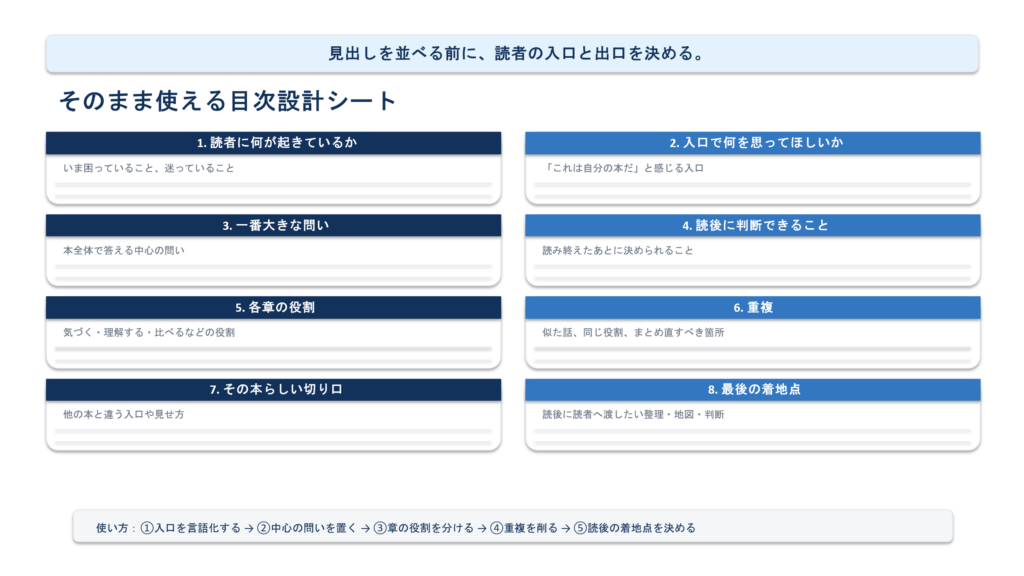The image size is (1024, 576).
Task: Click header 5. 各章の役割
Action: (x=275, y=308)
